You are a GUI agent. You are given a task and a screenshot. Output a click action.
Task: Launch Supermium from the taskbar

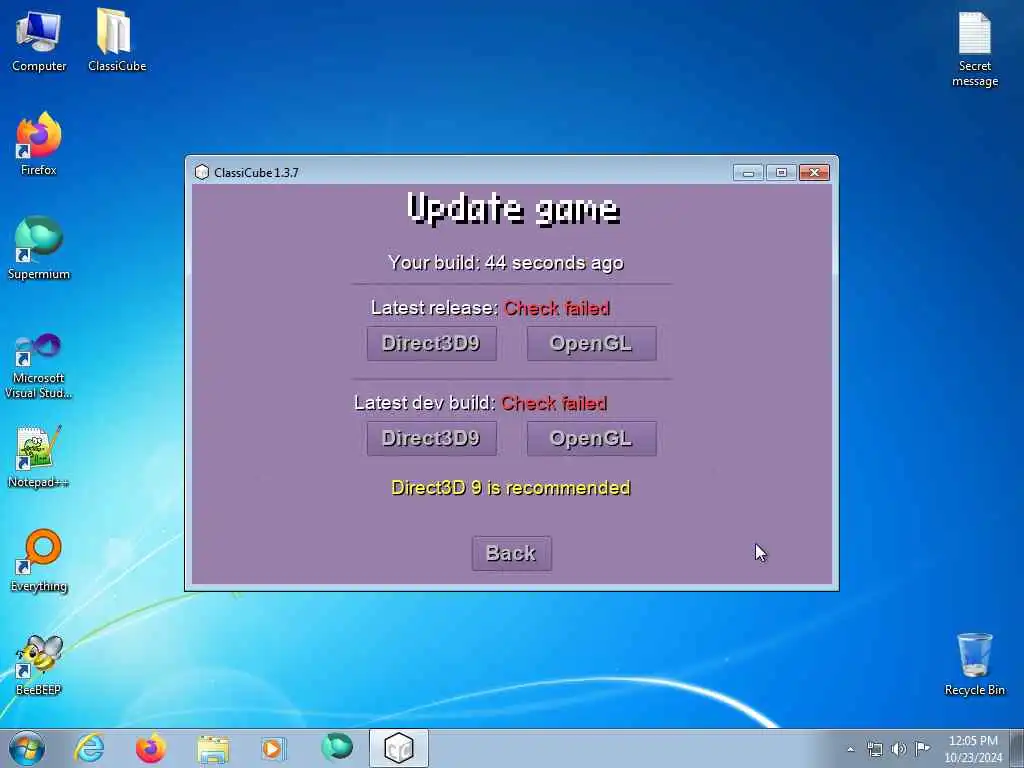(x=337, y=747)
